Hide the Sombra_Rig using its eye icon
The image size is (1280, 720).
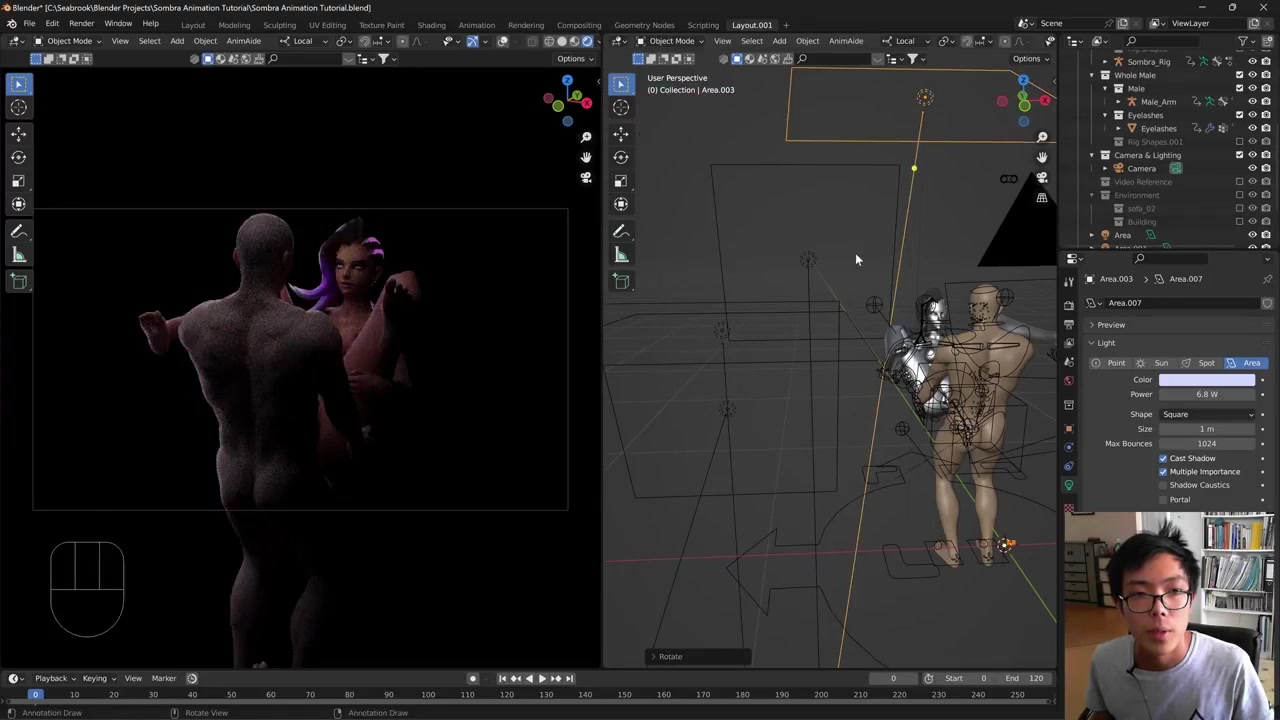click(x=1252, y=62)
